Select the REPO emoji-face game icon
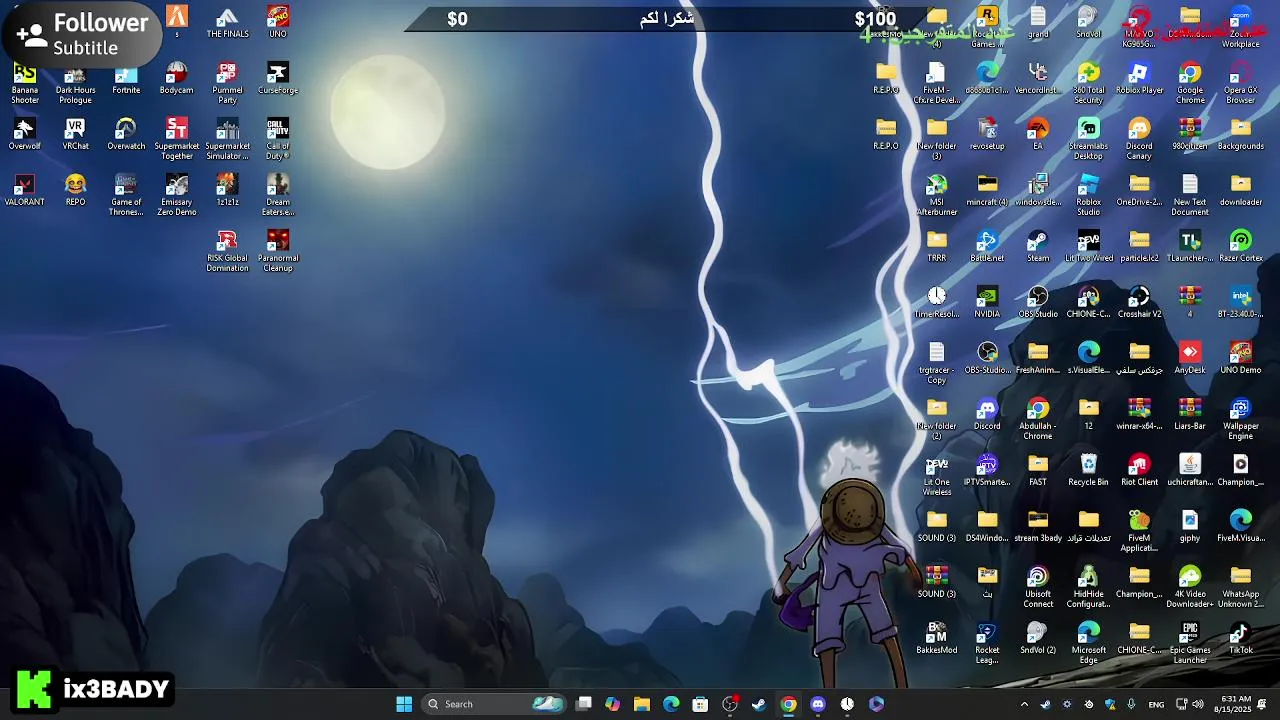Viewport: 1280px width, 720px height. 75,191
